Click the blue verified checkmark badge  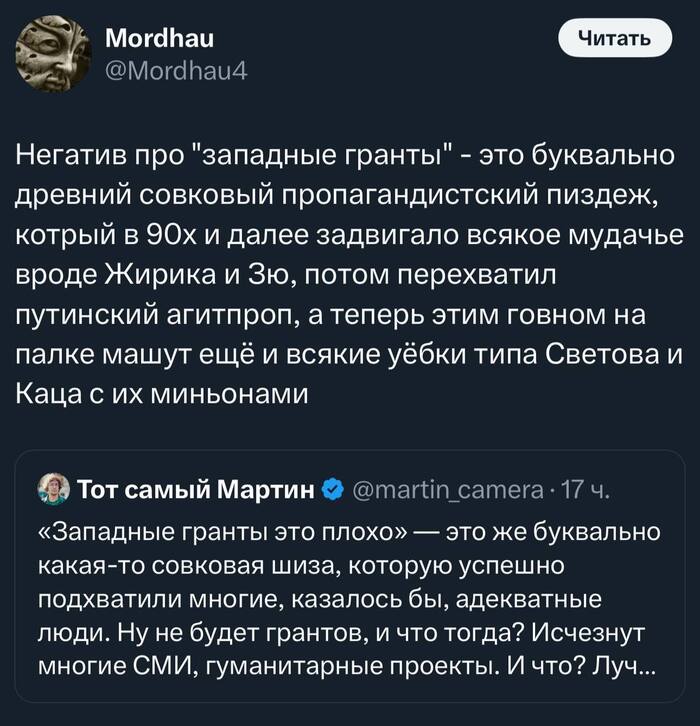pyautogui.click(x=334, y=490)
